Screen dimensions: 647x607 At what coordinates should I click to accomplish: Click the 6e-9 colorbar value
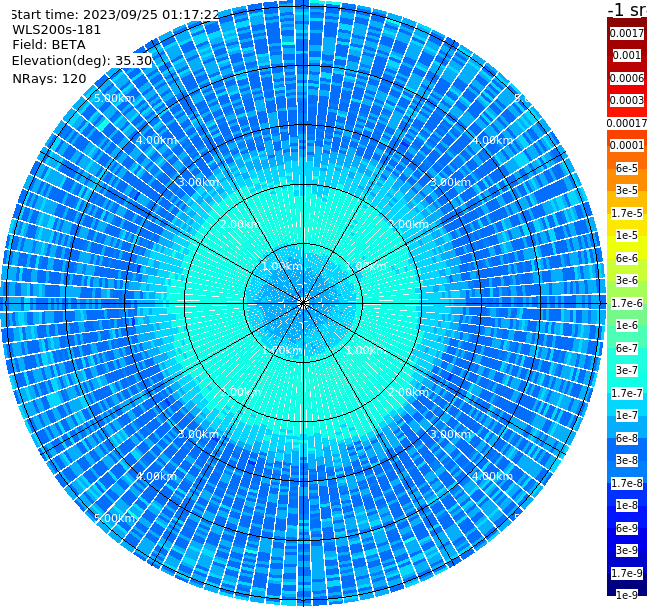(627, 528)
